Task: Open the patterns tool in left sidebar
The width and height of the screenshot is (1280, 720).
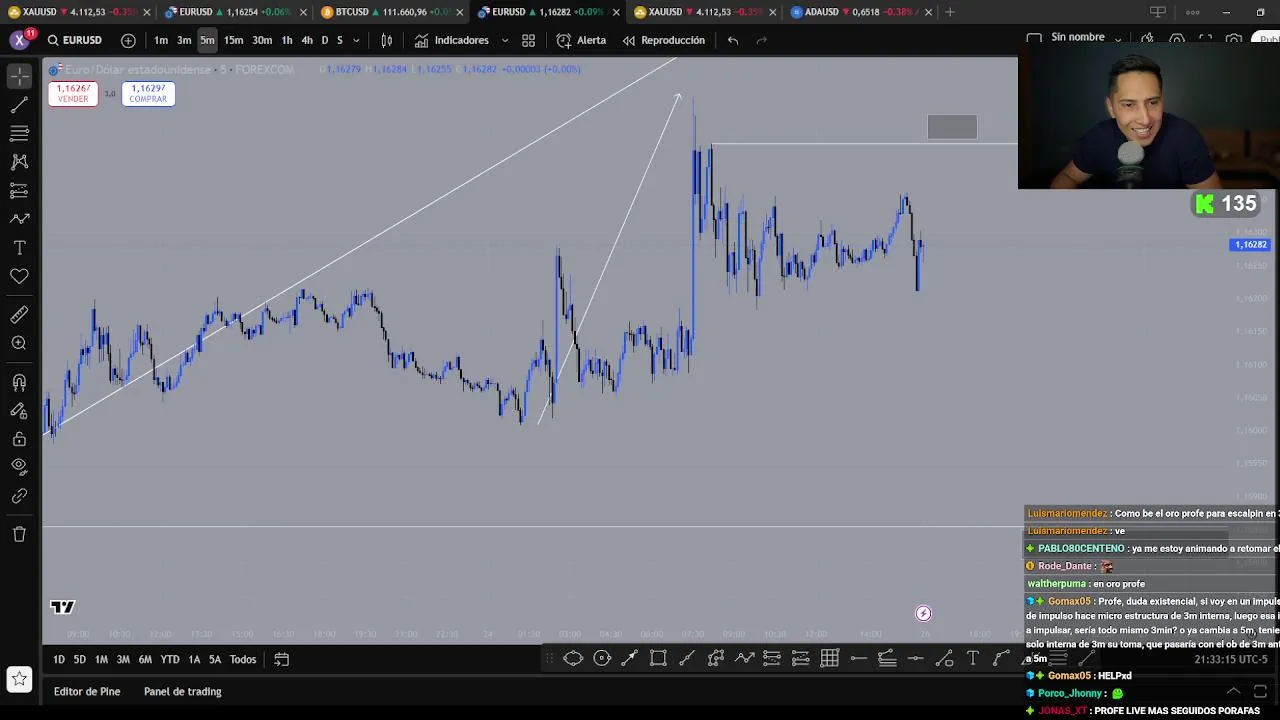Action: click(x=19, y=161)
